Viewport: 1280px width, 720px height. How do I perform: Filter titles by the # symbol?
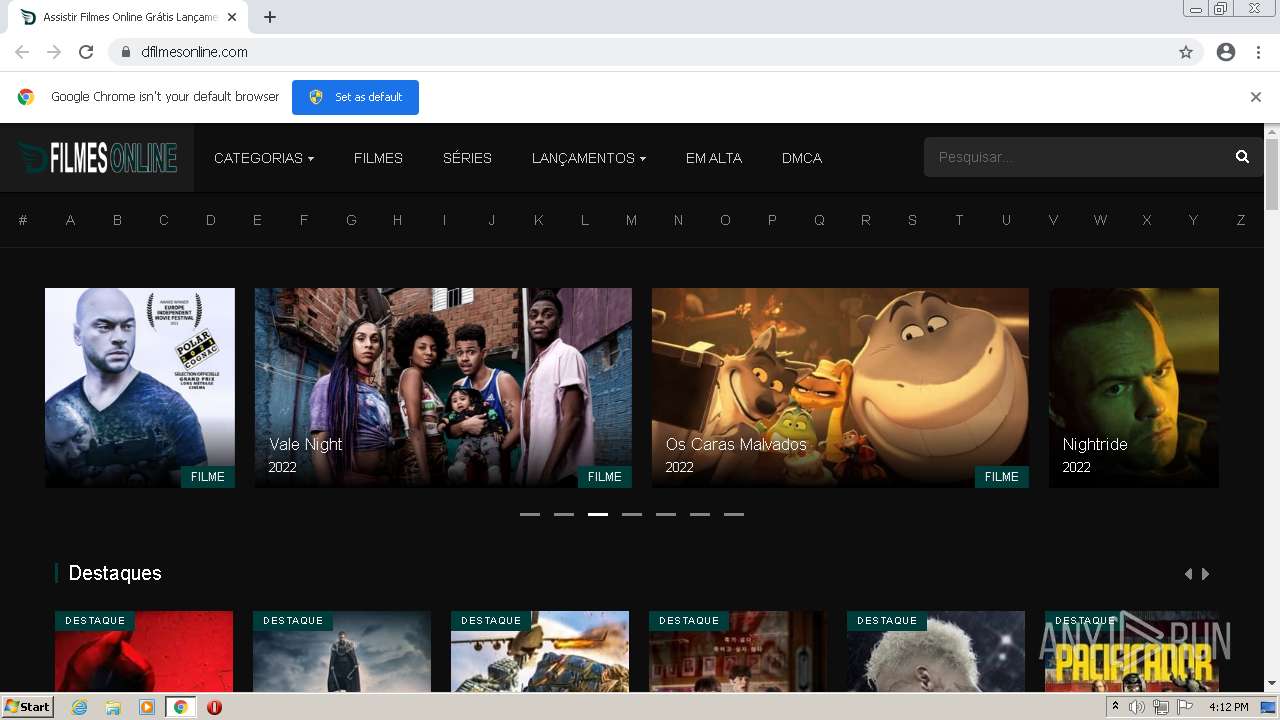tap(23, 220)
